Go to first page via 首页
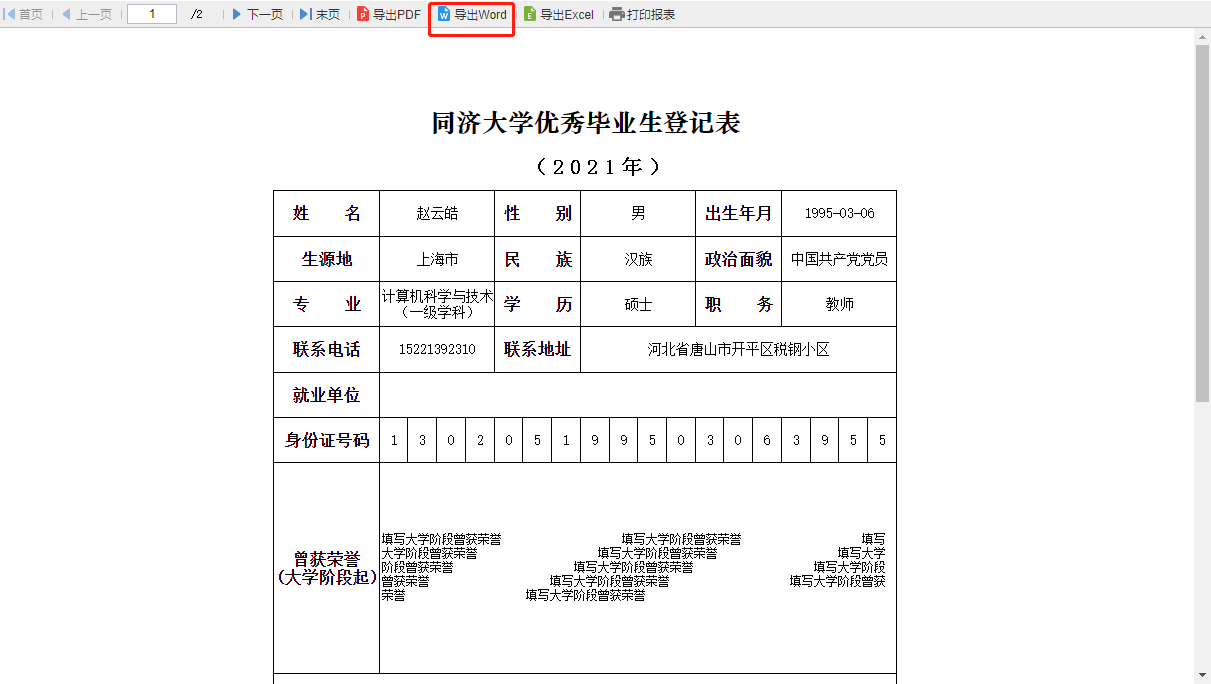 coord(24,15)
